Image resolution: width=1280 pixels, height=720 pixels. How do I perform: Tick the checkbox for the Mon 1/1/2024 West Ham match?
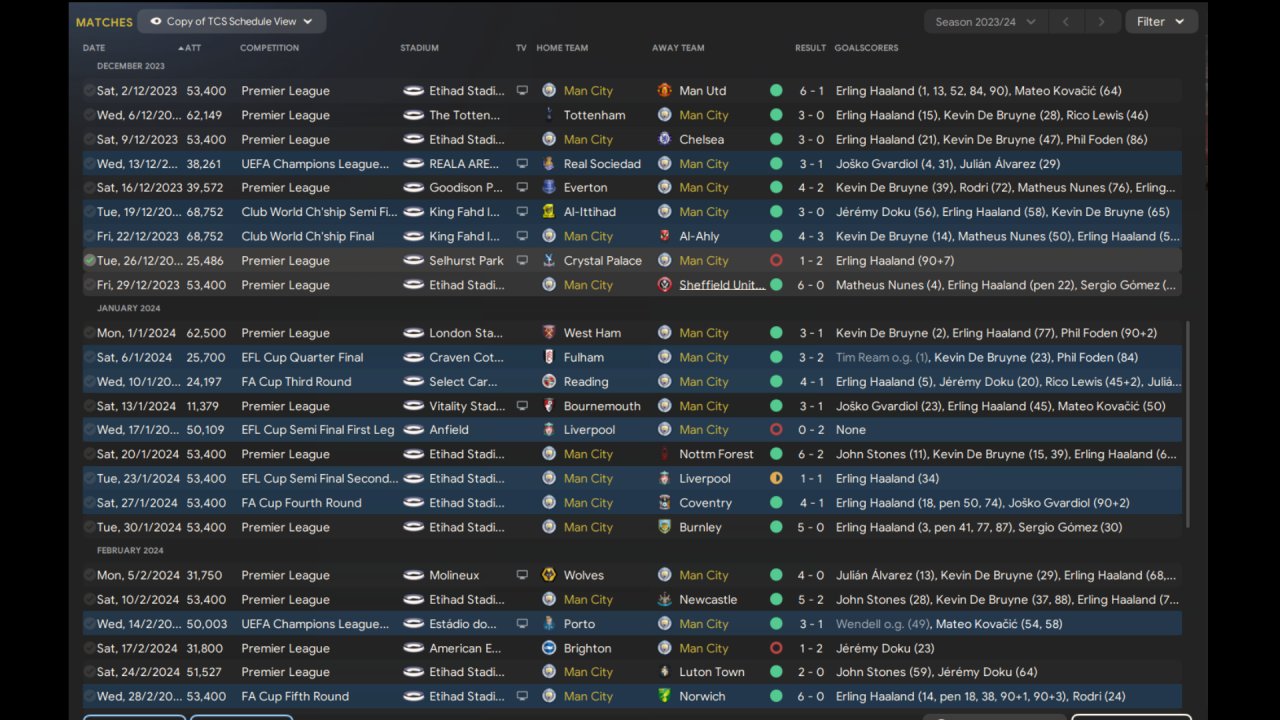89,334
